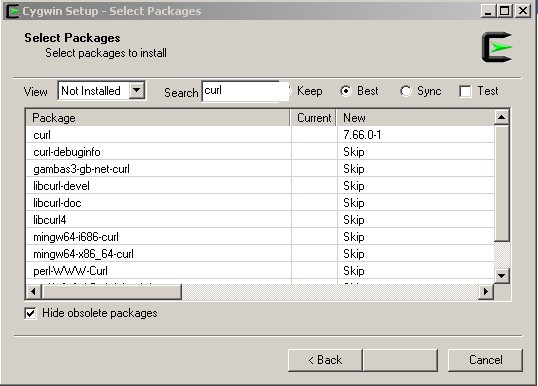Click the vertical scrollbar thumb
This screenshot has width=538, height=386.
coord(502,183)
